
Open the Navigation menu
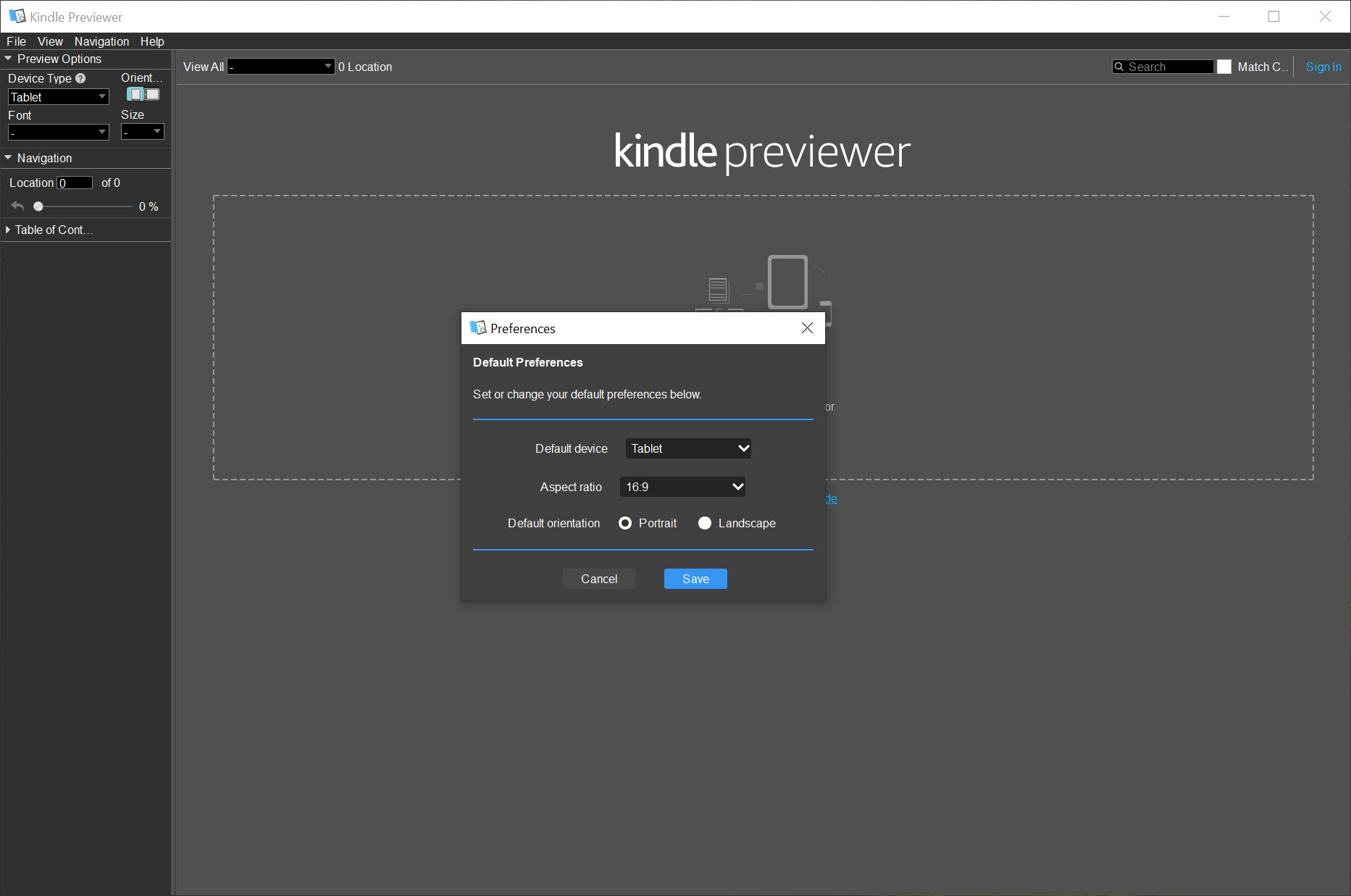coord(101,41)
